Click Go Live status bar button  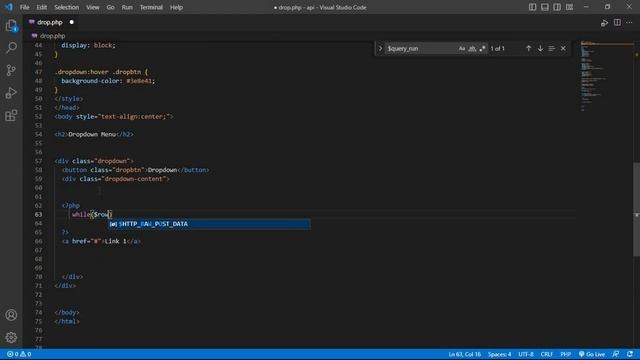(592, 354)
